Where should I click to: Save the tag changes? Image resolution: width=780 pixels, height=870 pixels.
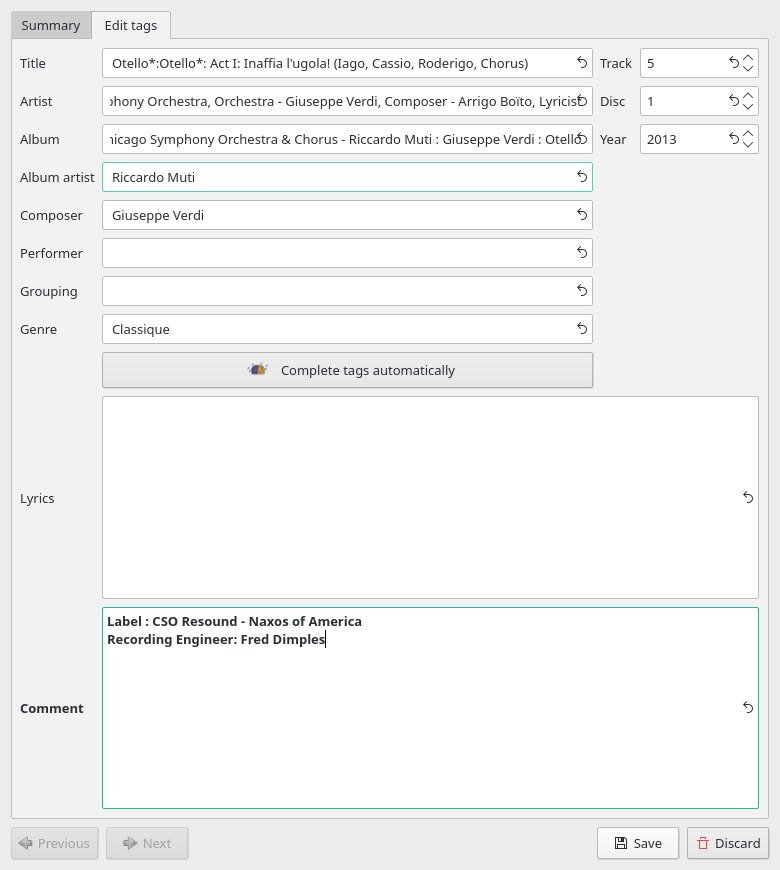pyautogui.click(x=638, y=843)
